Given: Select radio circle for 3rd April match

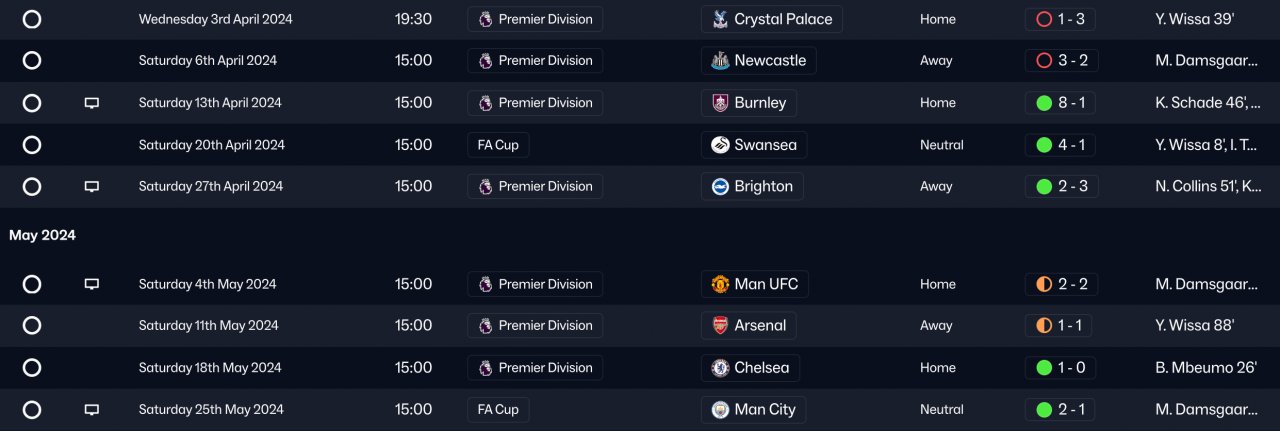Looking at the screenshot, I should click(x=32, y=19).
